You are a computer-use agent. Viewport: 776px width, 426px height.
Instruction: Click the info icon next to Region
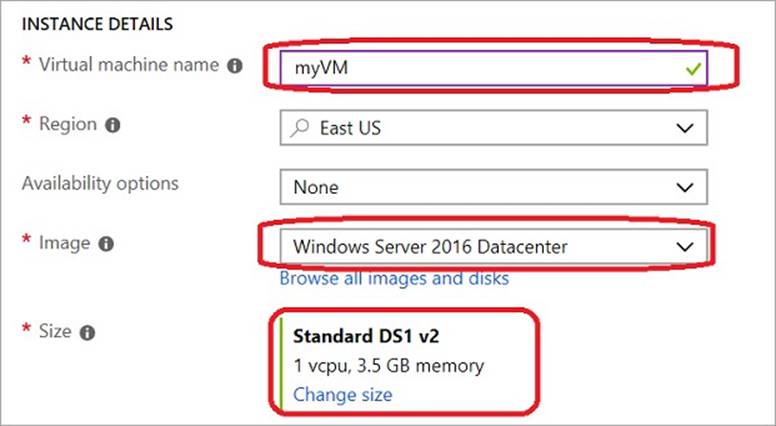click(114, 126)
